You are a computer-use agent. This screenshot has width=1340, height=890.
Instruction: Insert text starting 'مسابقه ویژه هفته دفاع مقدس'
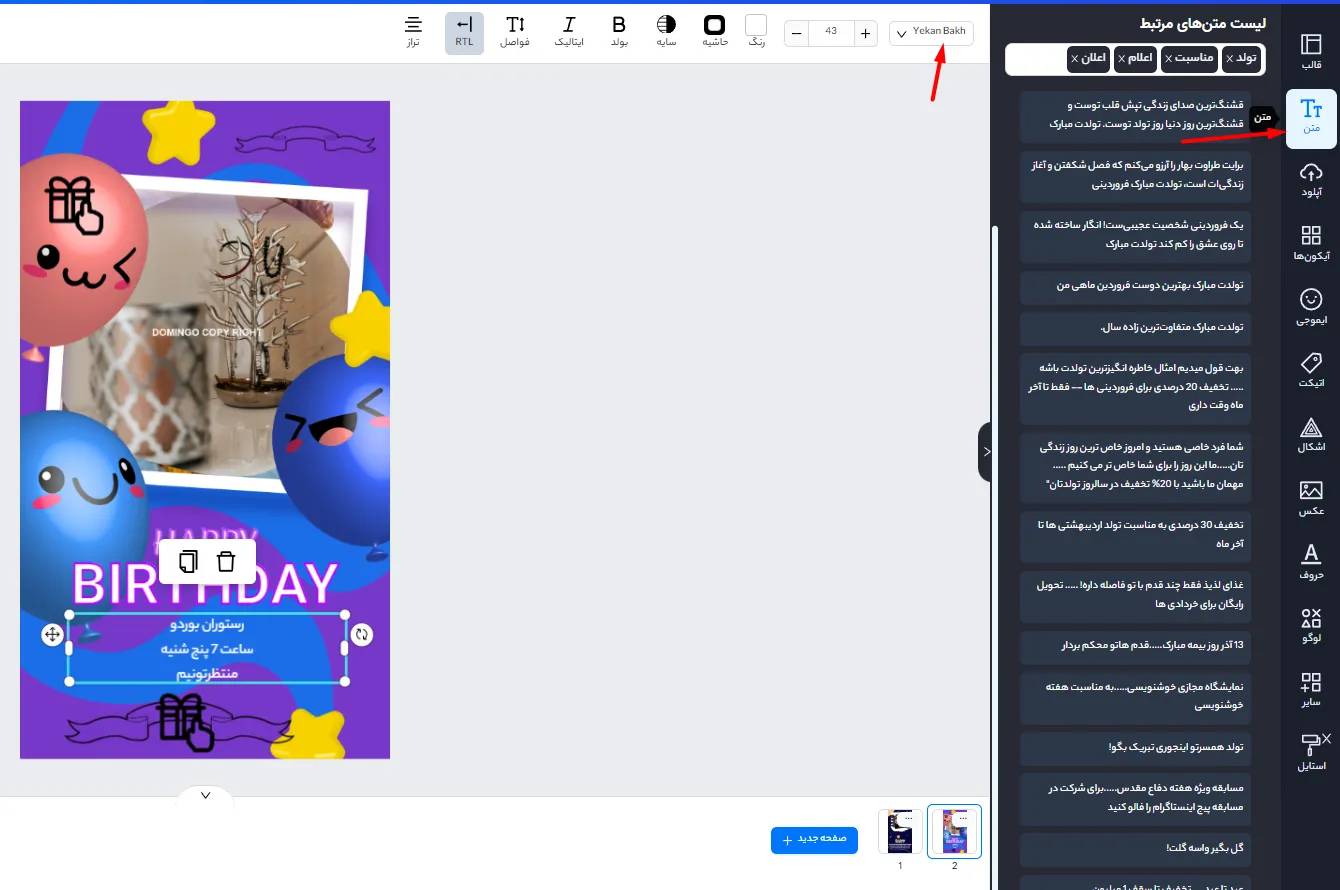pos(1134,798)
